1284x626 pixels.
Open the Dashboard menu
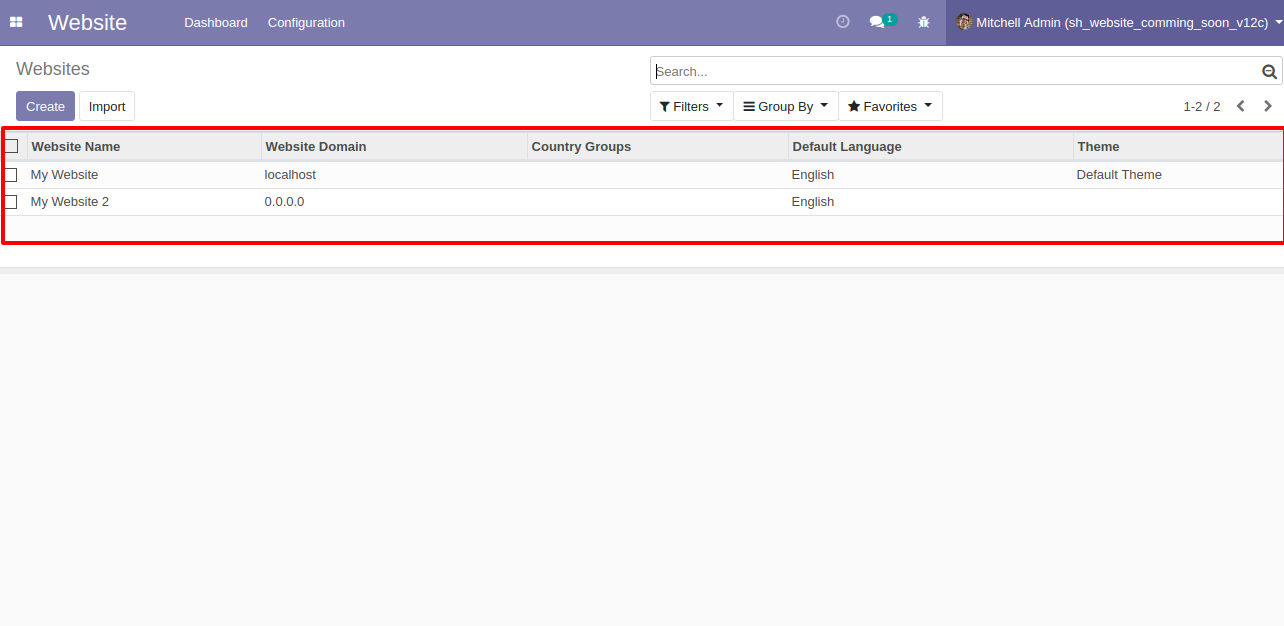coord(216,22)
